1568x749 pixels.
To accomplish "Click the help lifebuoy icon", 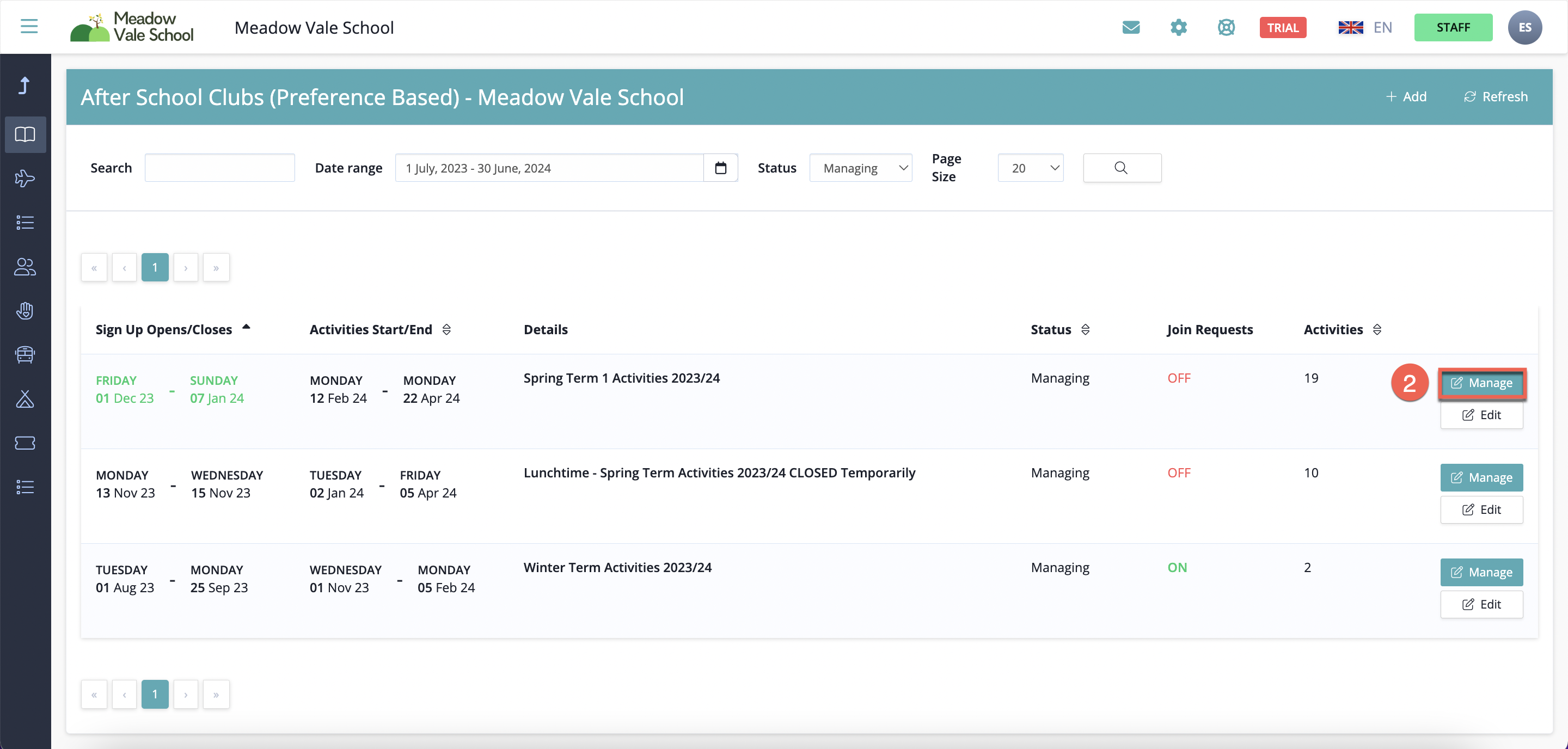I will click(x=1226, y=27).
